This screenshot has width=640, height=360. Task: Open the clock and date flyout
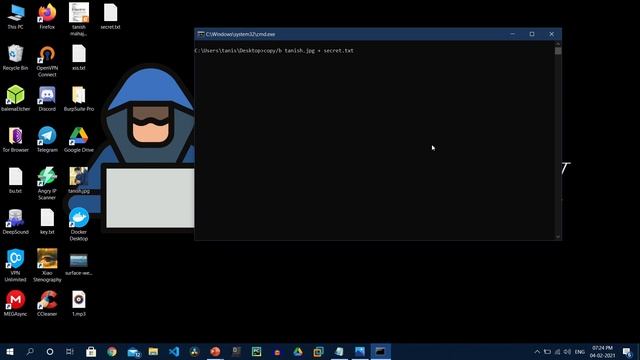click(602, 351)
